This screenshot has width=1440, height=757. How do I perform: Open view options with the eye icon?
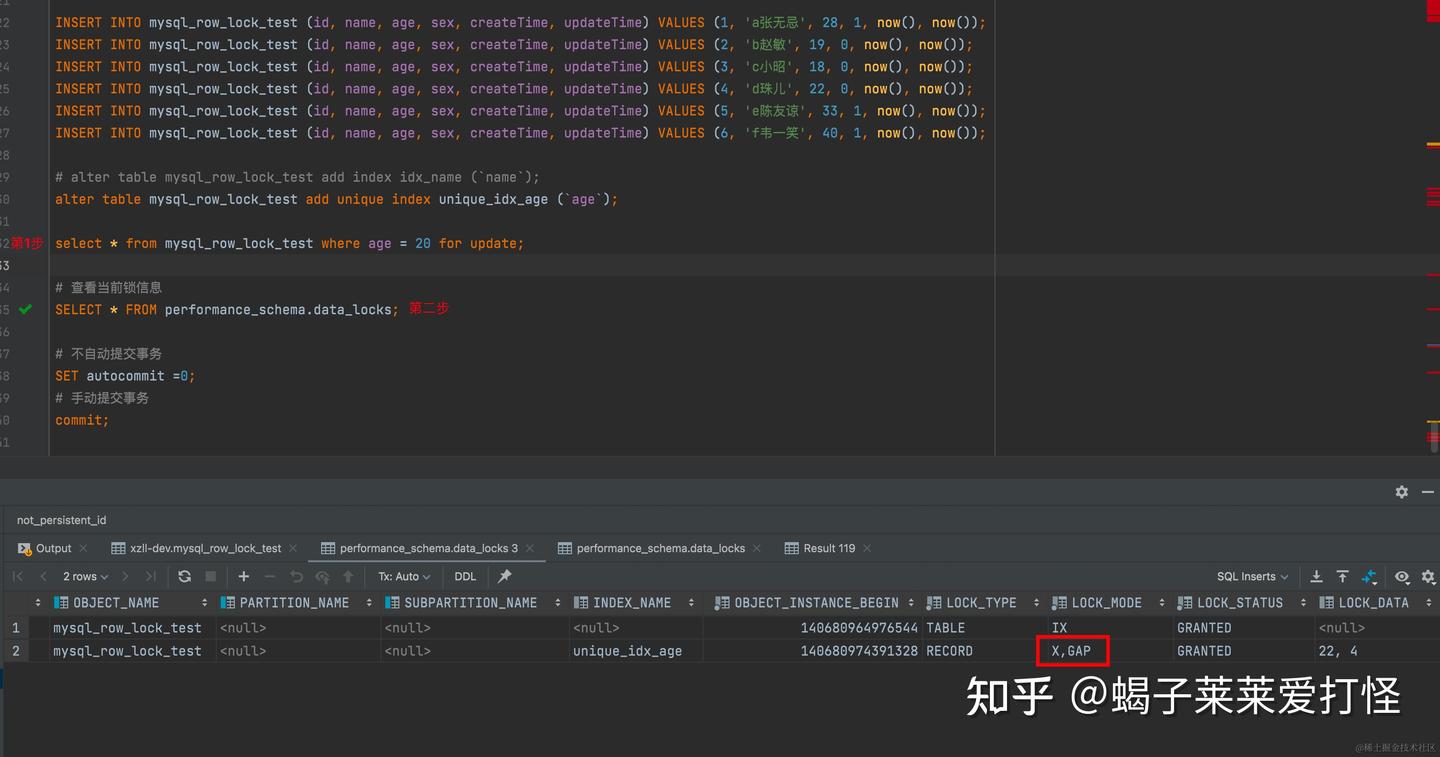pyautogui.click(x=1401, y=576)
